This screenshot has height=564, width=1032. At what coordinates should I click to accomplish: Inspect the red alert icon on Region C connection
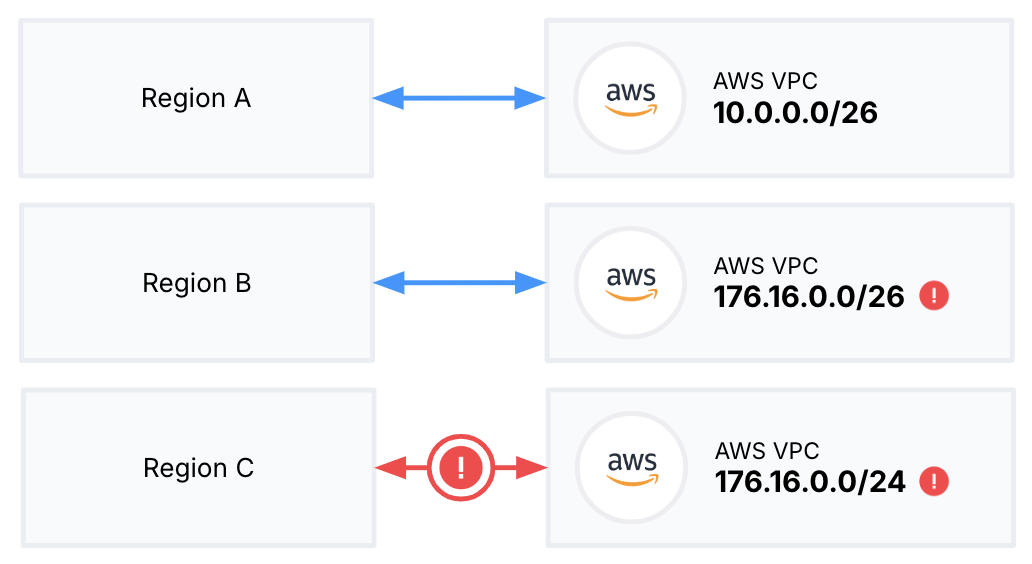461,466
